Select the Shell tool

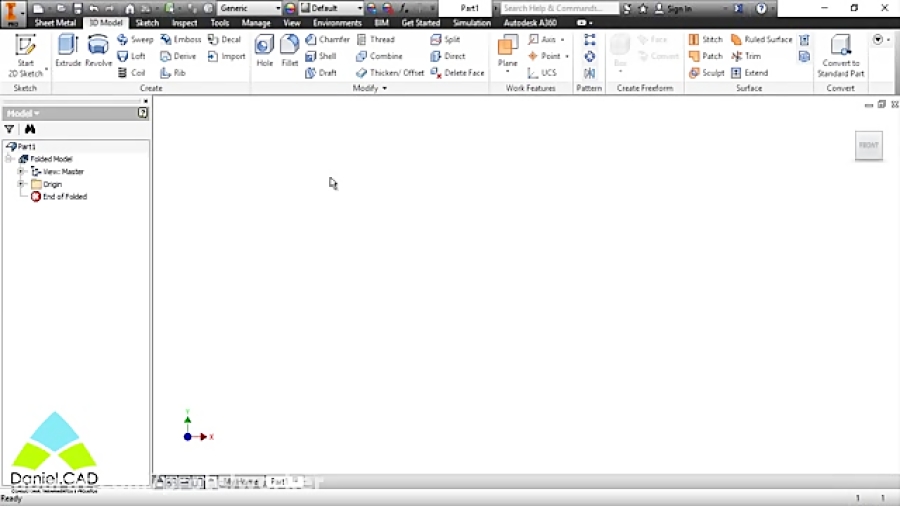(321, 56)
